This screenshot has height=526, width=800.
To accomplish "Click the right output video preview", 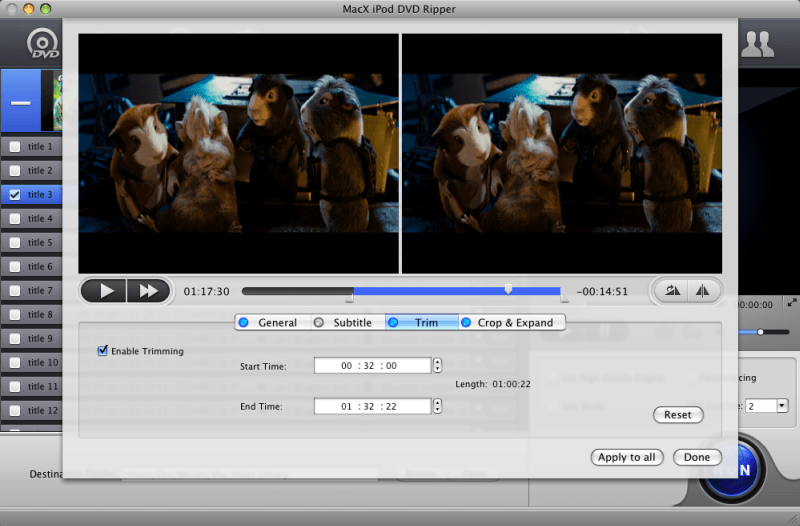I will click(562, 154).
